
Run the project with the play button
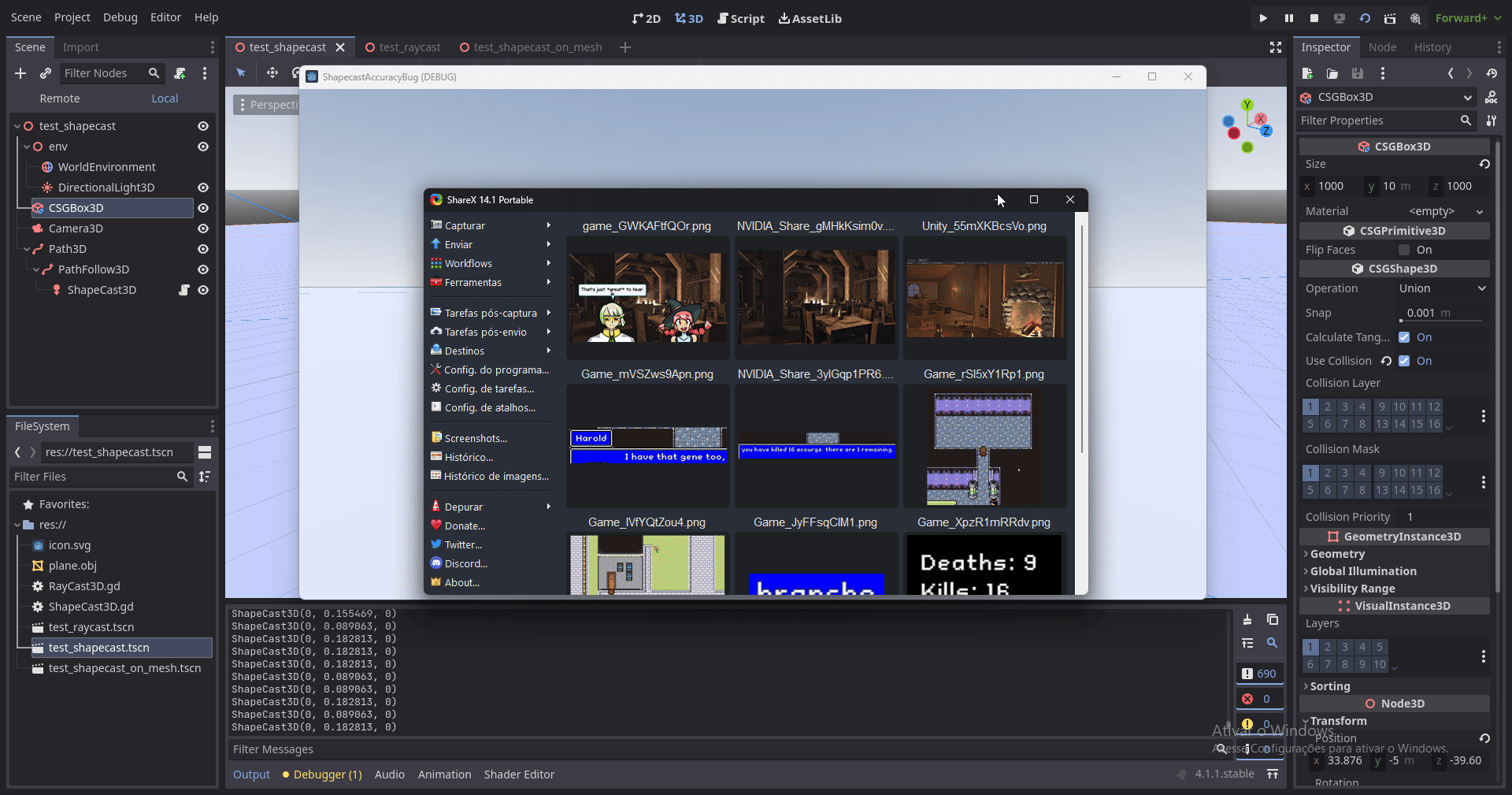pos(1262,17)
